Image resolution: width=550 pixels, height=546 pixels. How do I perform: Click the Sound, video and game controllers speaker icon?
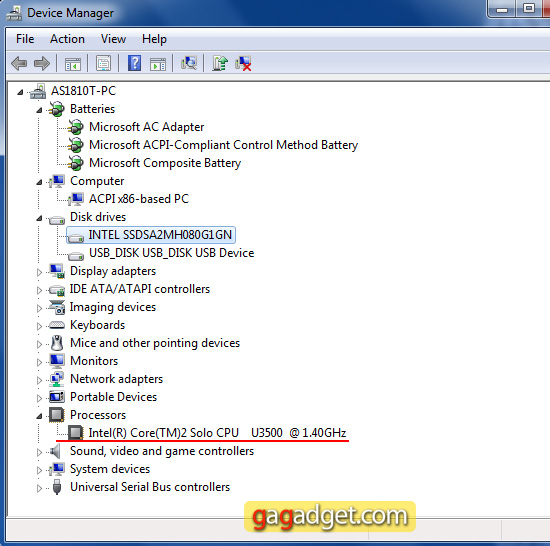click(x=55, y=451)
